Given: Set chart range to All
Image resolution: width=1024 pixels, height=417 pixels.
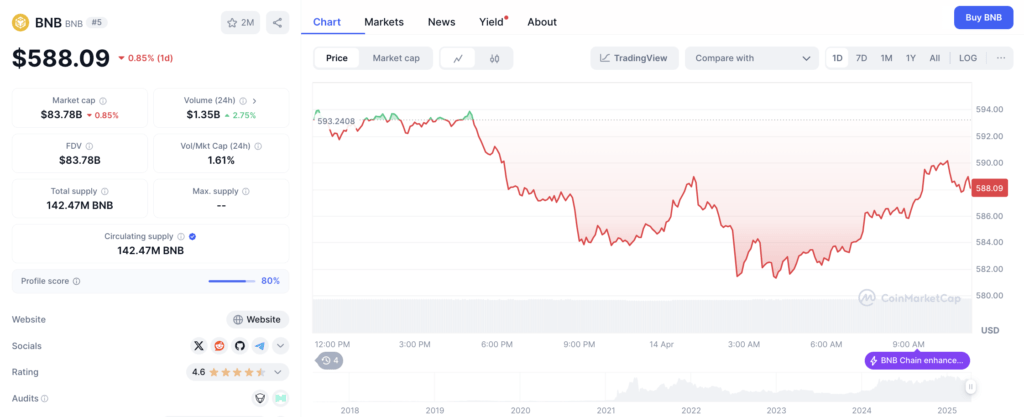Looking at the screenshot, I should pos(935,58).
